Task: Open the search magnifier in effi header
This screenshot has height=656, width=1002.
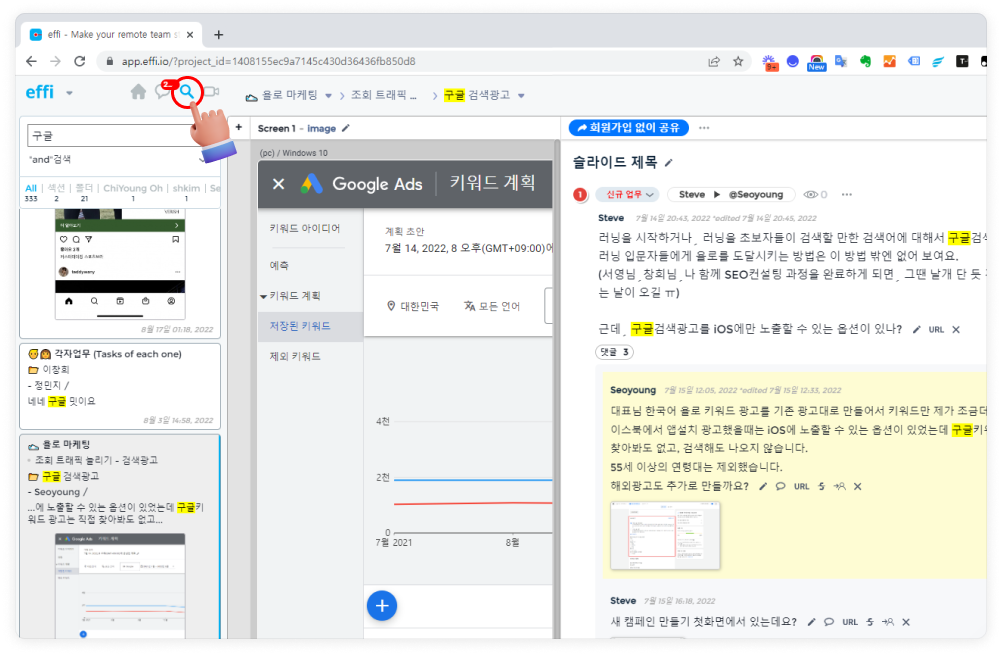Action: pyautogui.click(x=186, y=93)
